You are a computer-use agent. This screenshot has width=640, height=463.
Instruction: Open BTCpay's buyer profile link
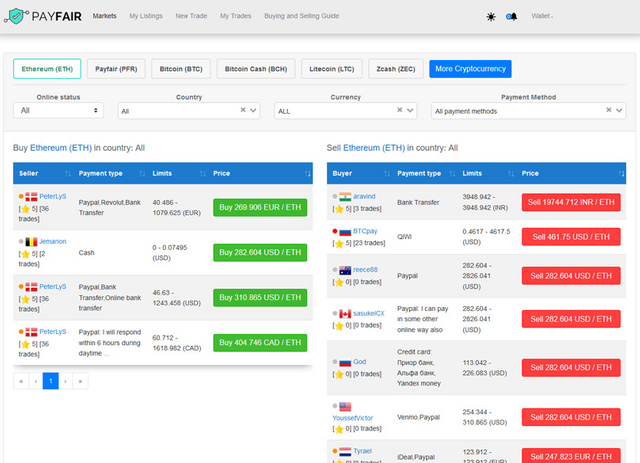coord(365,231)
